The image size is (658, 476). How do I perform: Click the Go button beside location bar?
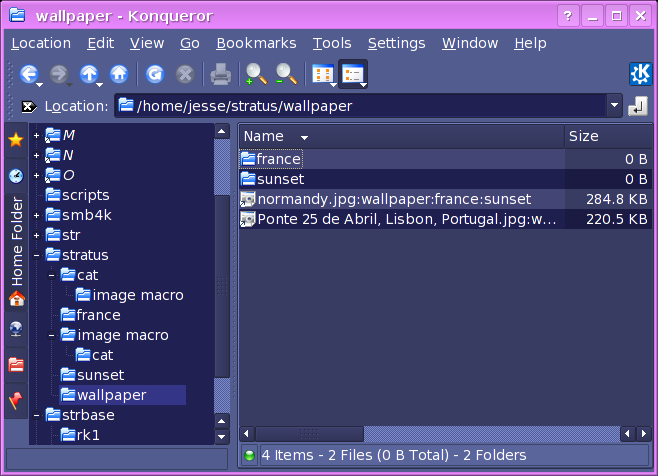point(638,106)
